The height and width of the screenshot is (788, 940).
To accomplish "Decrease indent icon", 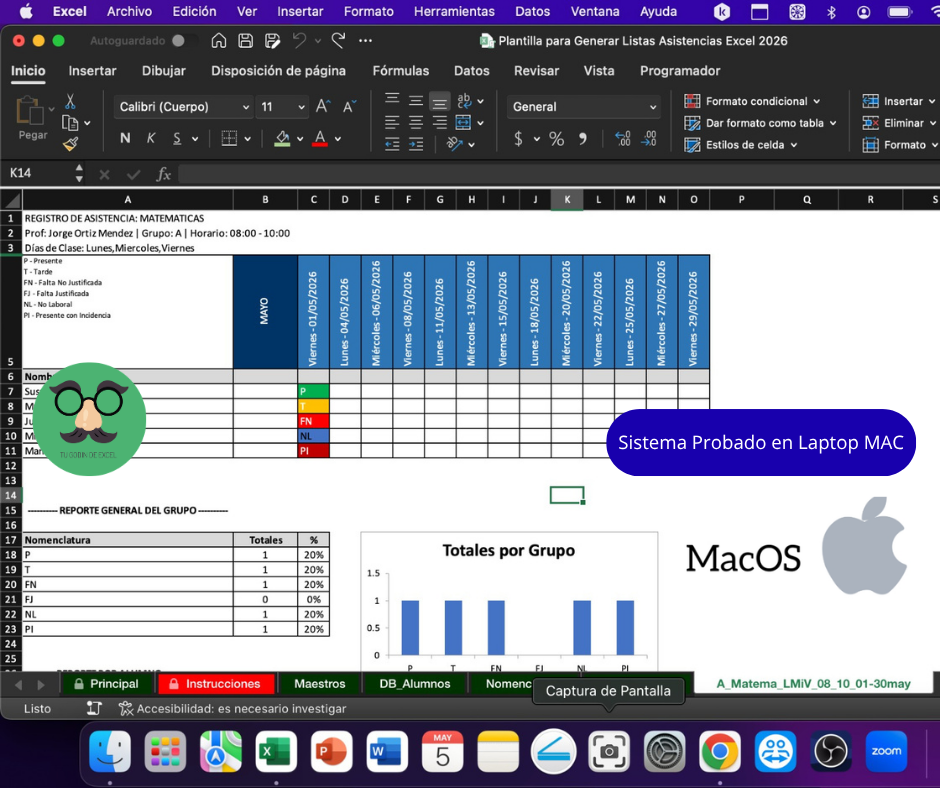I will coord(391,145).
